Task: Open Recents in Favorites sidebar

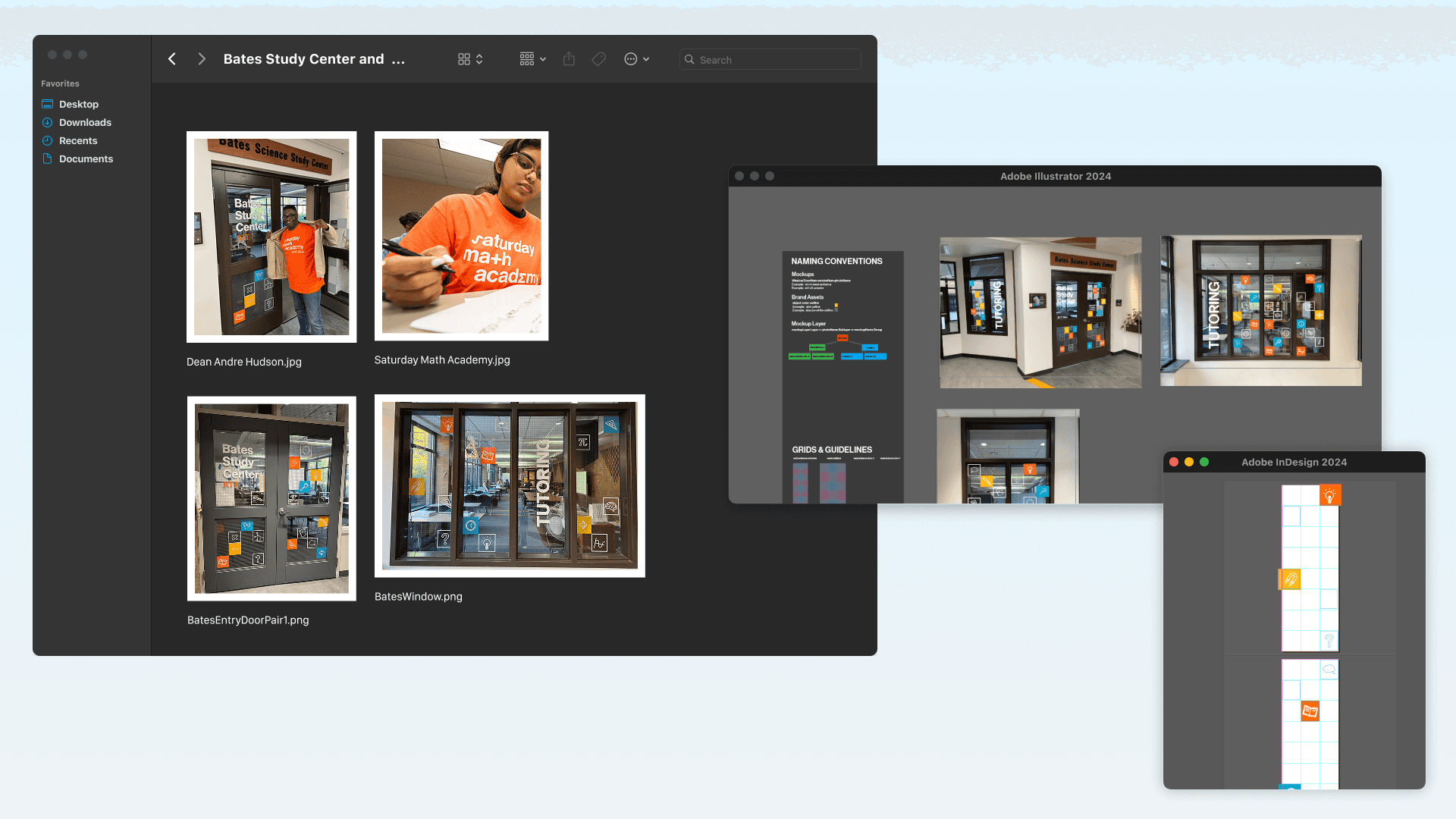Action: [78, 140]
